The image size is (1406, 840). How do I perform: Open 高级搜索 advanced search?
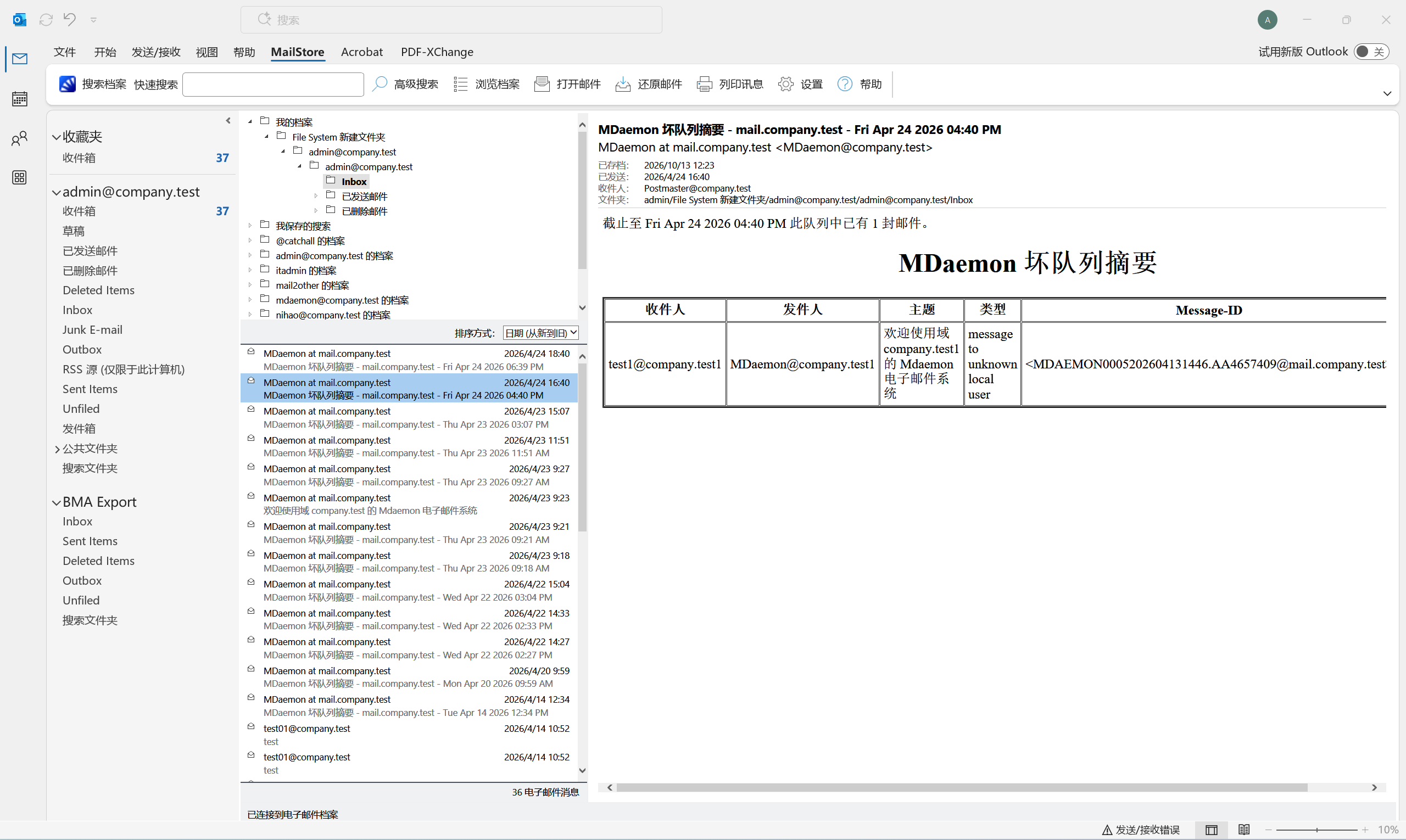tap(405, 84)
